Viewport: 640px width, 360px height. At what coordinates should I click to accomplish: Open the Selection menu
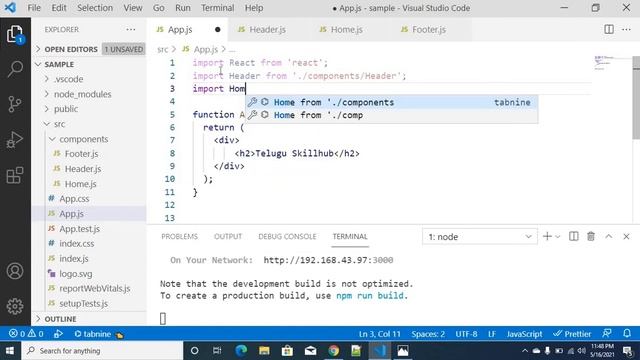point(95,8)
